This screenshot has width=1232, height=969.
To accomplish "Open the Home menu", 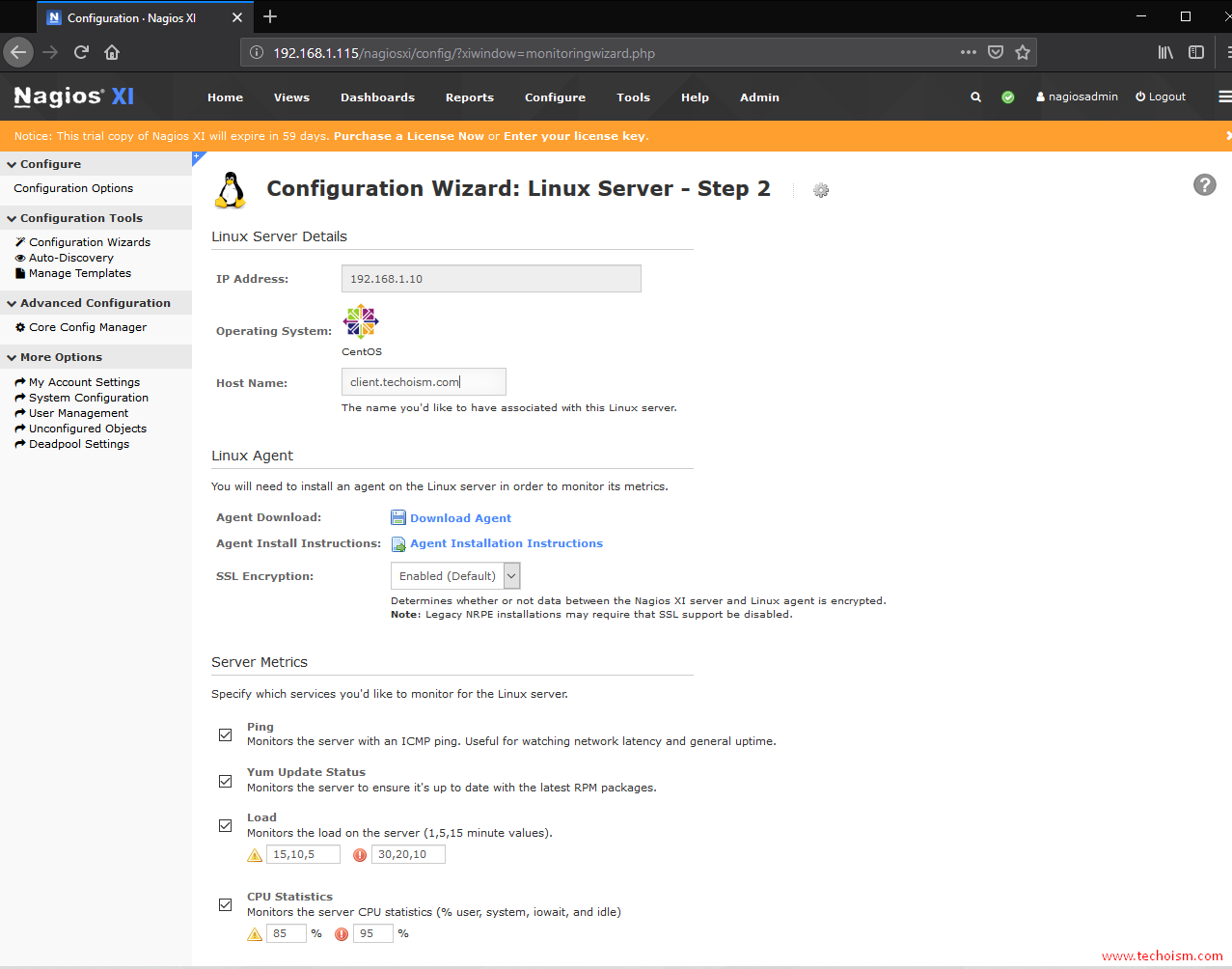I will click(x=225, y=97).
